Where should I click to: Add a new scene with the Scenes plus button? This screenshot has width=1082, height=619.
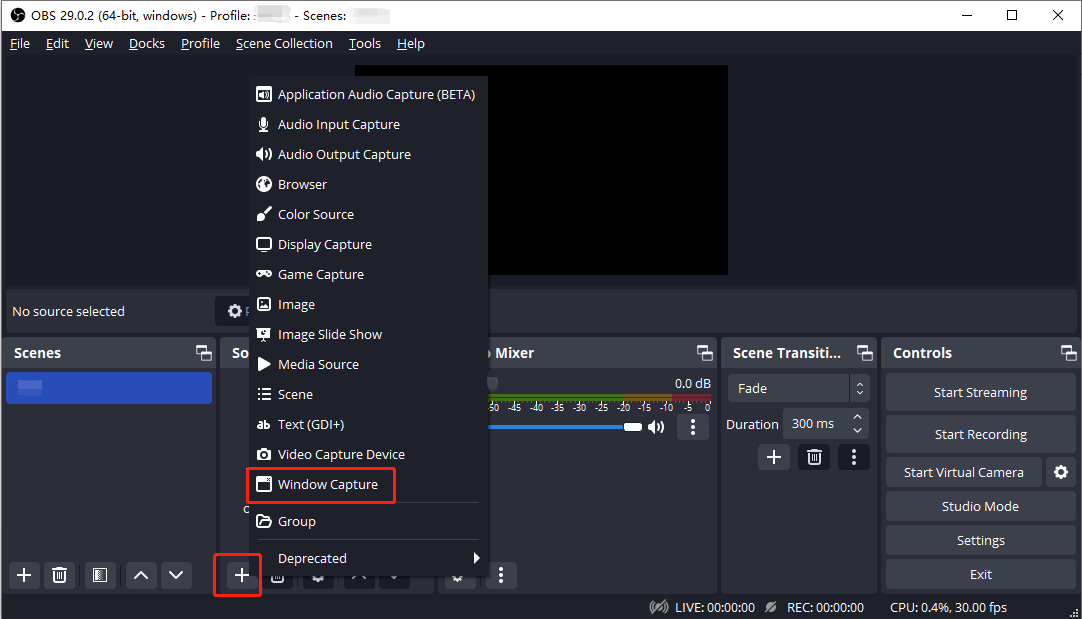tap(24, 575)
